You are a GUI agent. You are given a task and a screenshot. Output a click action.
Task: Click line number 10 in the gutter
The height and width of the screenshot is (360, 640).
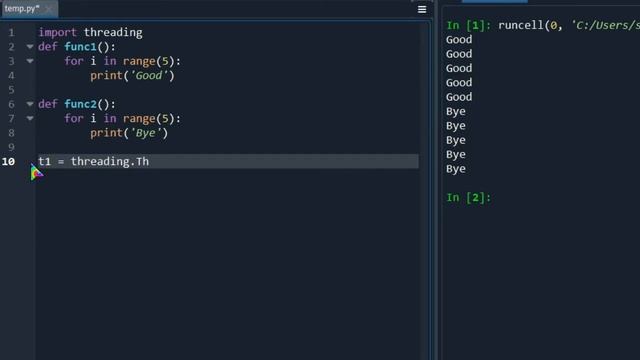coord(8,162)
